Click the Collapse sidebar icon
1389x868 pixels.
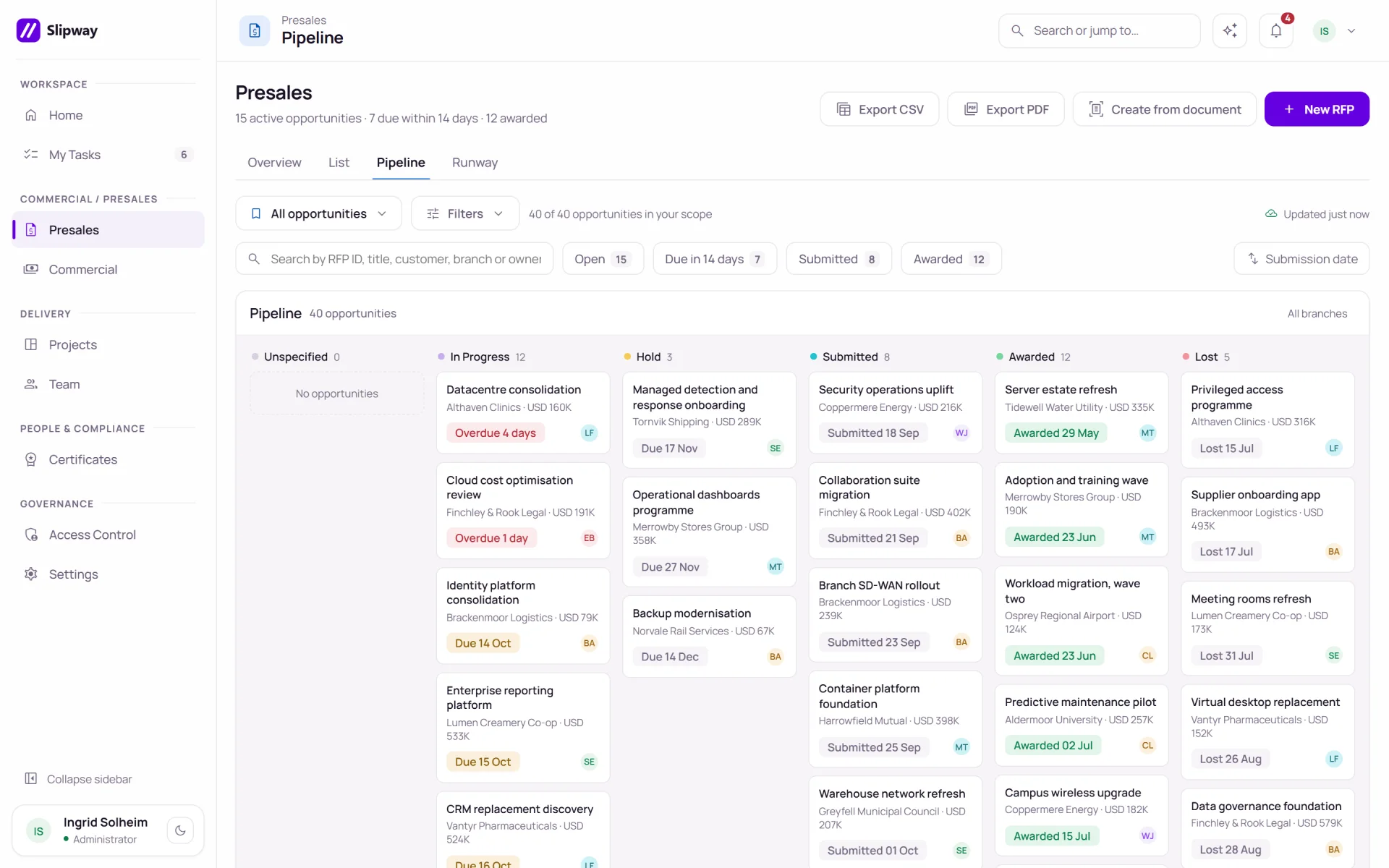pyautogui.click(x=31, y=778)
